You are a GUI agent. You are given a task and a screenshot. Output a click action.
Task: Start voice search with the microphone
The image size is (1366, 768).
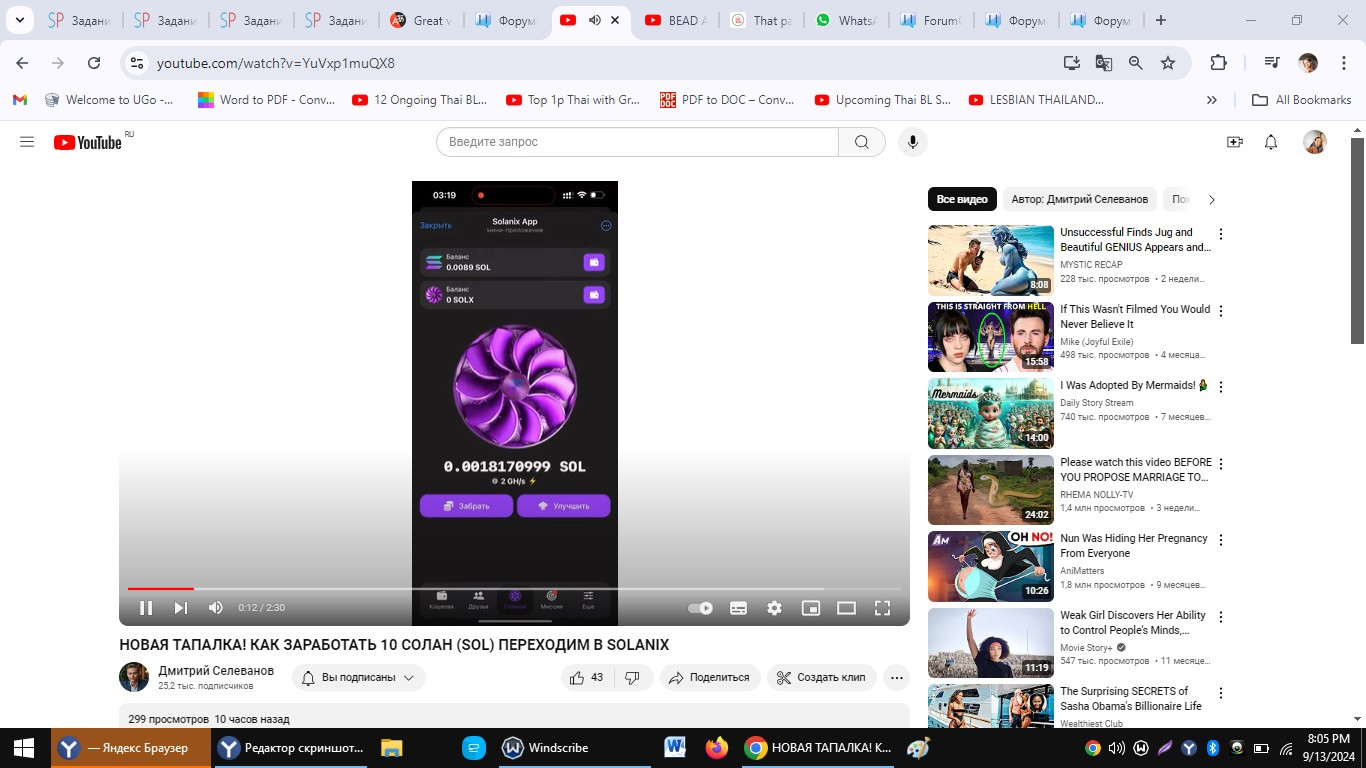(x=912, y=142)
